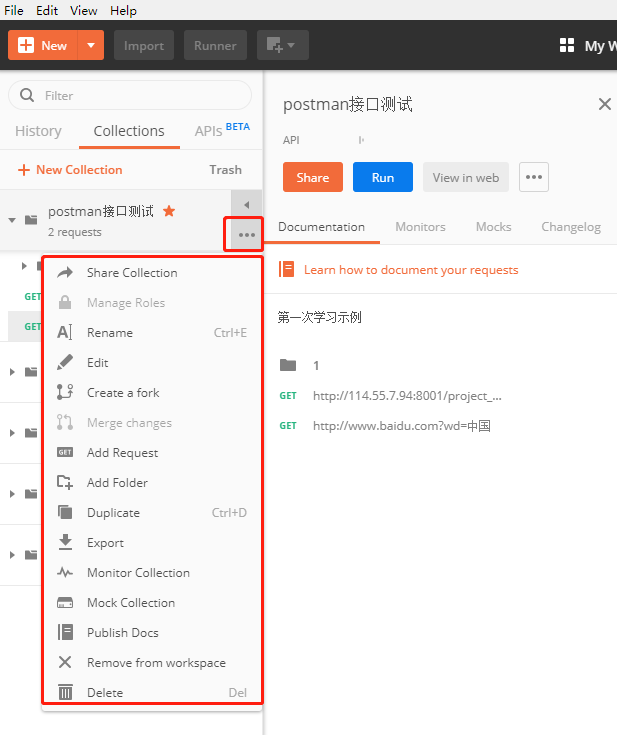Click the Duplicate stacked pages icon
The image size is (617, 735).
(x=65, y=512)
